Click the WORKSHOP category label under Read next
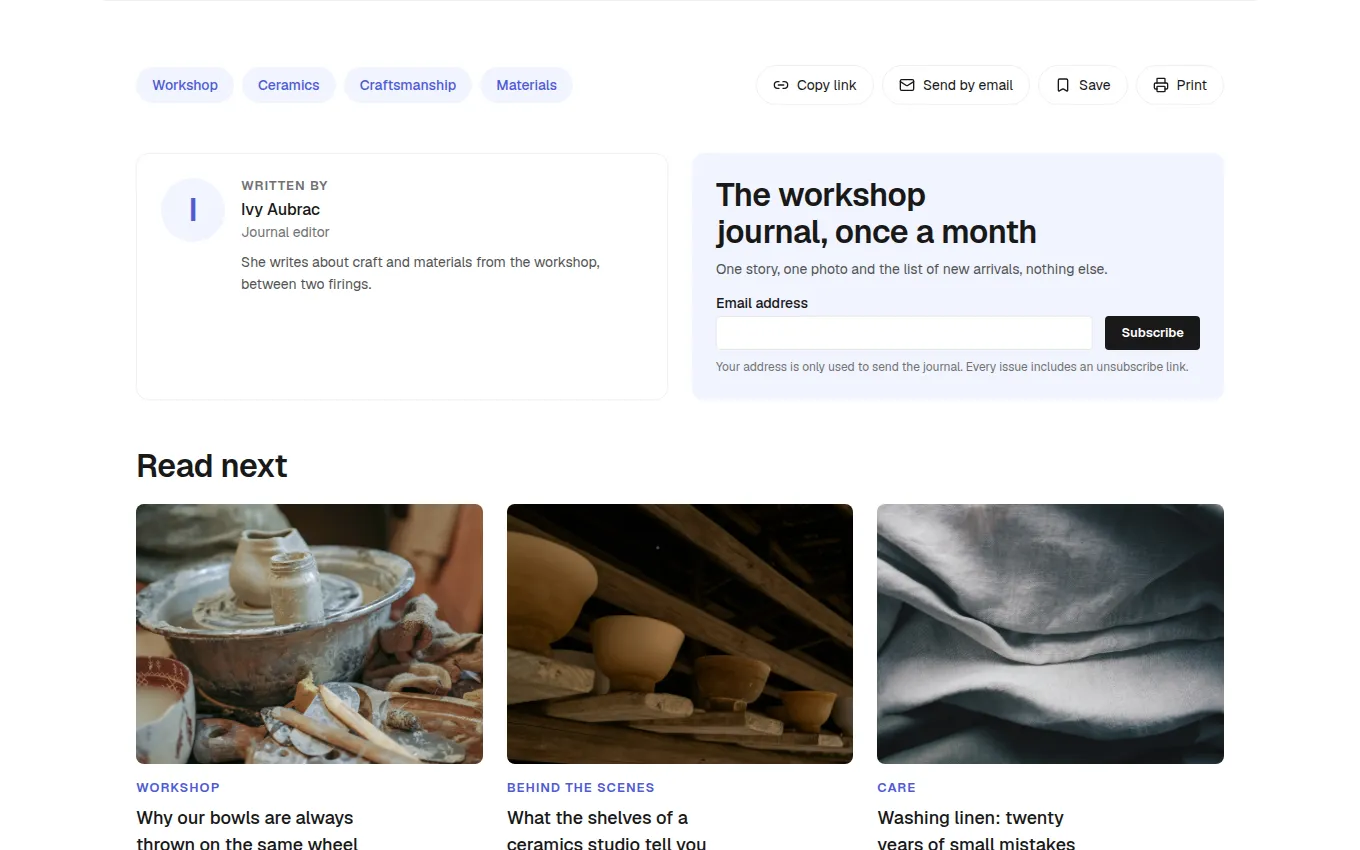The height and width of the screenshot is (850, 1360). point(178,787)
